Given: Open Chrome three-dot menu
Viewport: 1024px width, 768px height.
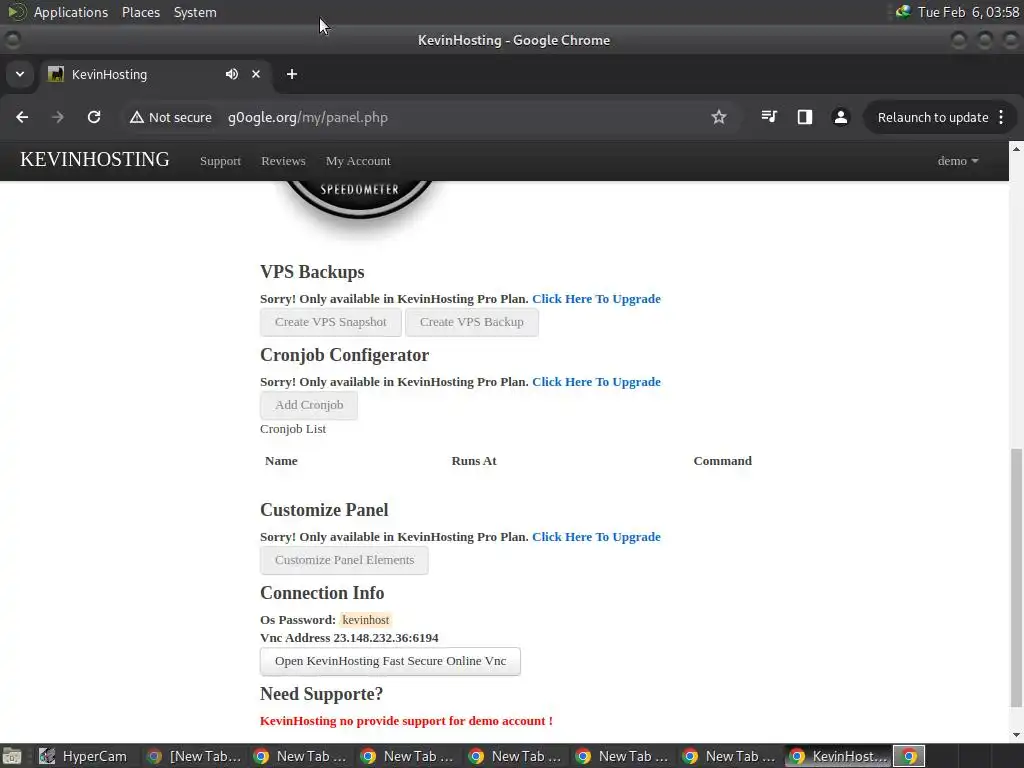Looking at the screenshot, I should coord(1001,118).
